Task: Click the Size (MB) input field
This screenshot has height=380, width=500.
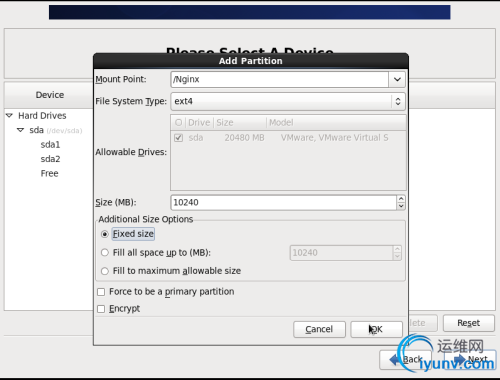Action: pos(284,203)
